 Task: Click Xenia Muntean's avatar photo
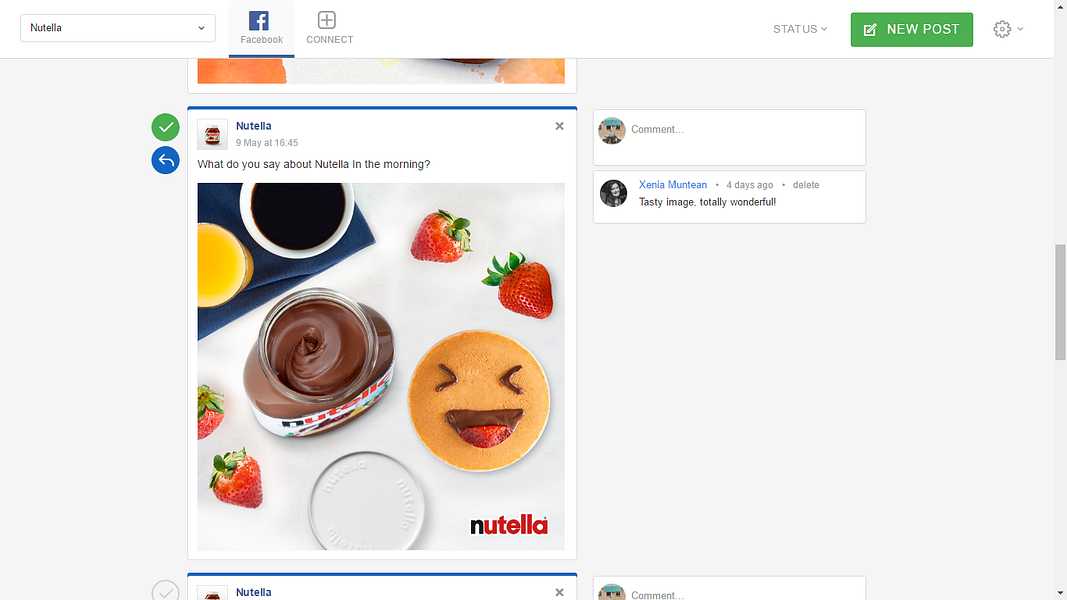click(613, 193)
